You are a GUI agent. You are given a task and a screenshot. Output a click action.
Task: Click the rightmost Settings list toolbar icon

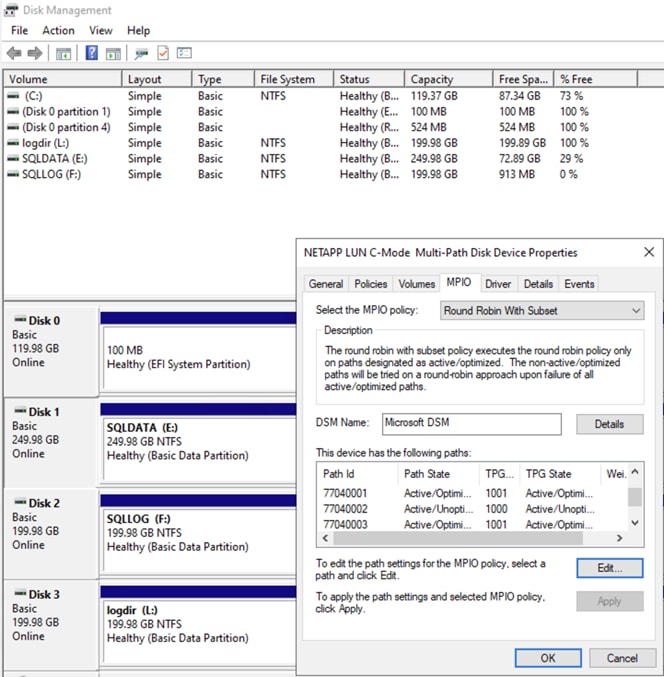184,53
